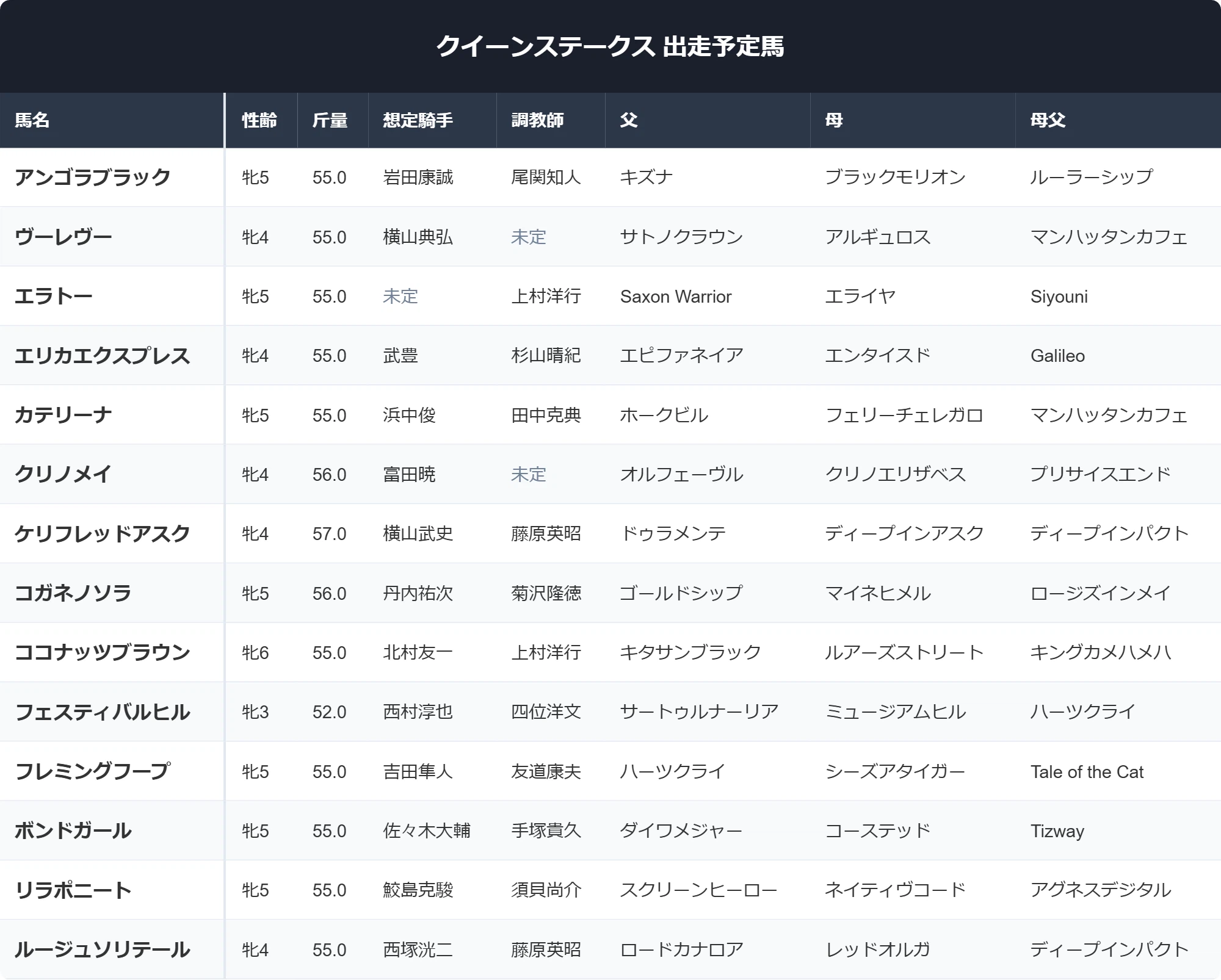This screenshot has height=980, width=1221.
Task: Click weight 57.0 in ケリフレッドアスク row
Action: click(x=330, y=534)
